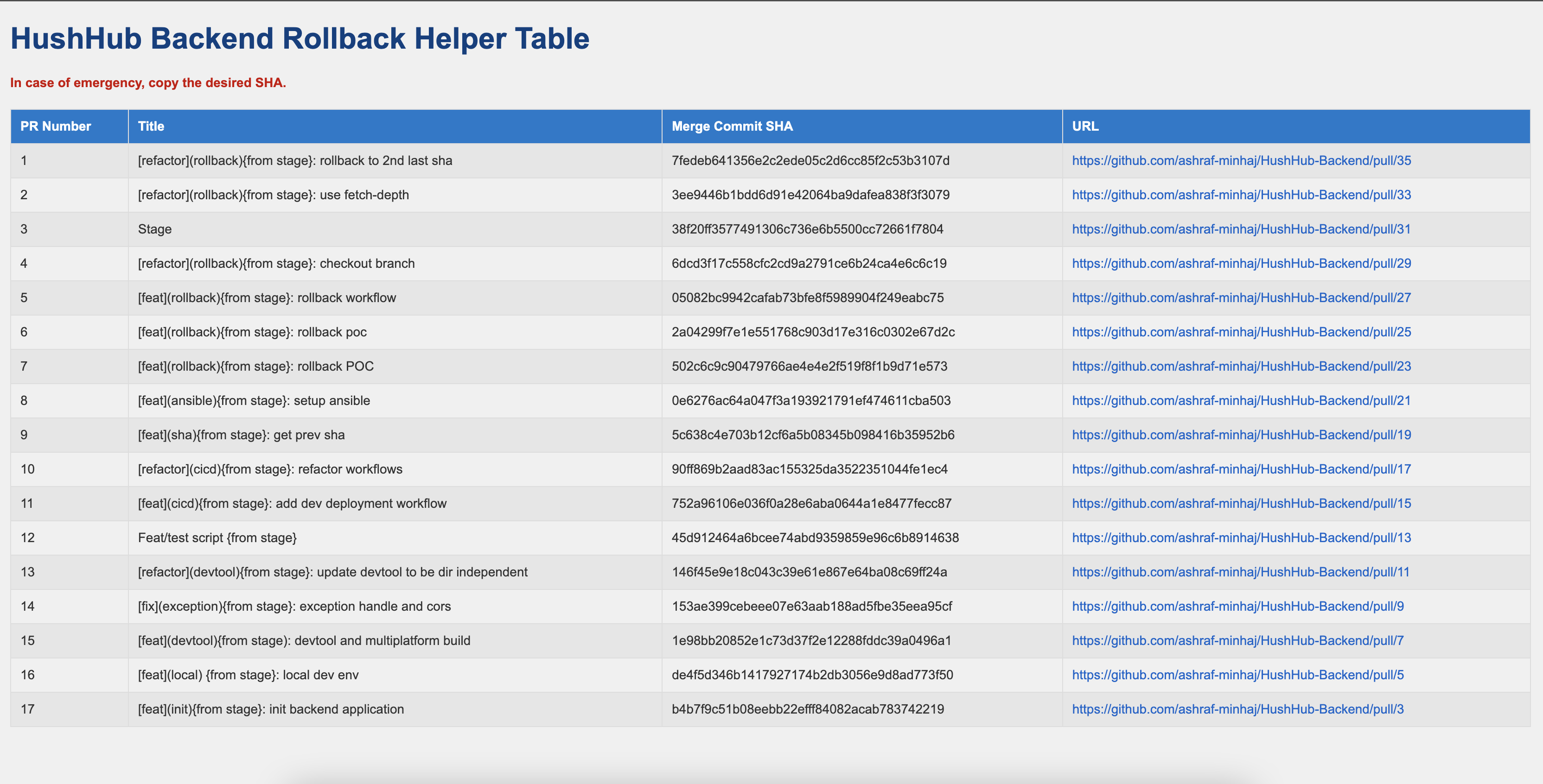Open the pull/5 GitHub link

(x=1237, y=675)
